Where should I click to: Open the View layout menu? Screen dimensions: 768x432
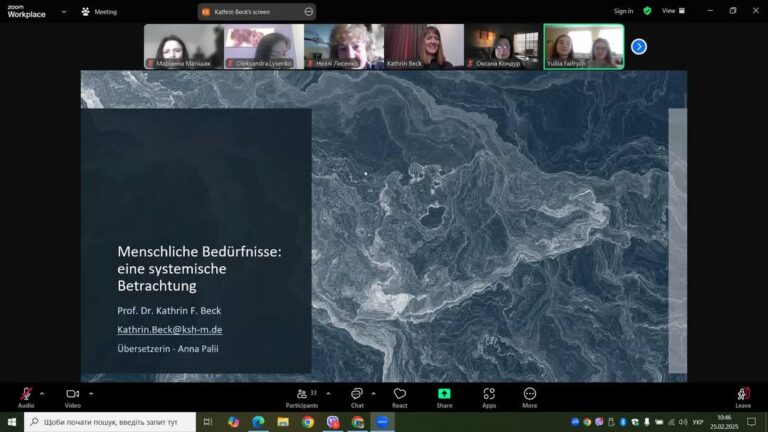[x=674, y=11]
